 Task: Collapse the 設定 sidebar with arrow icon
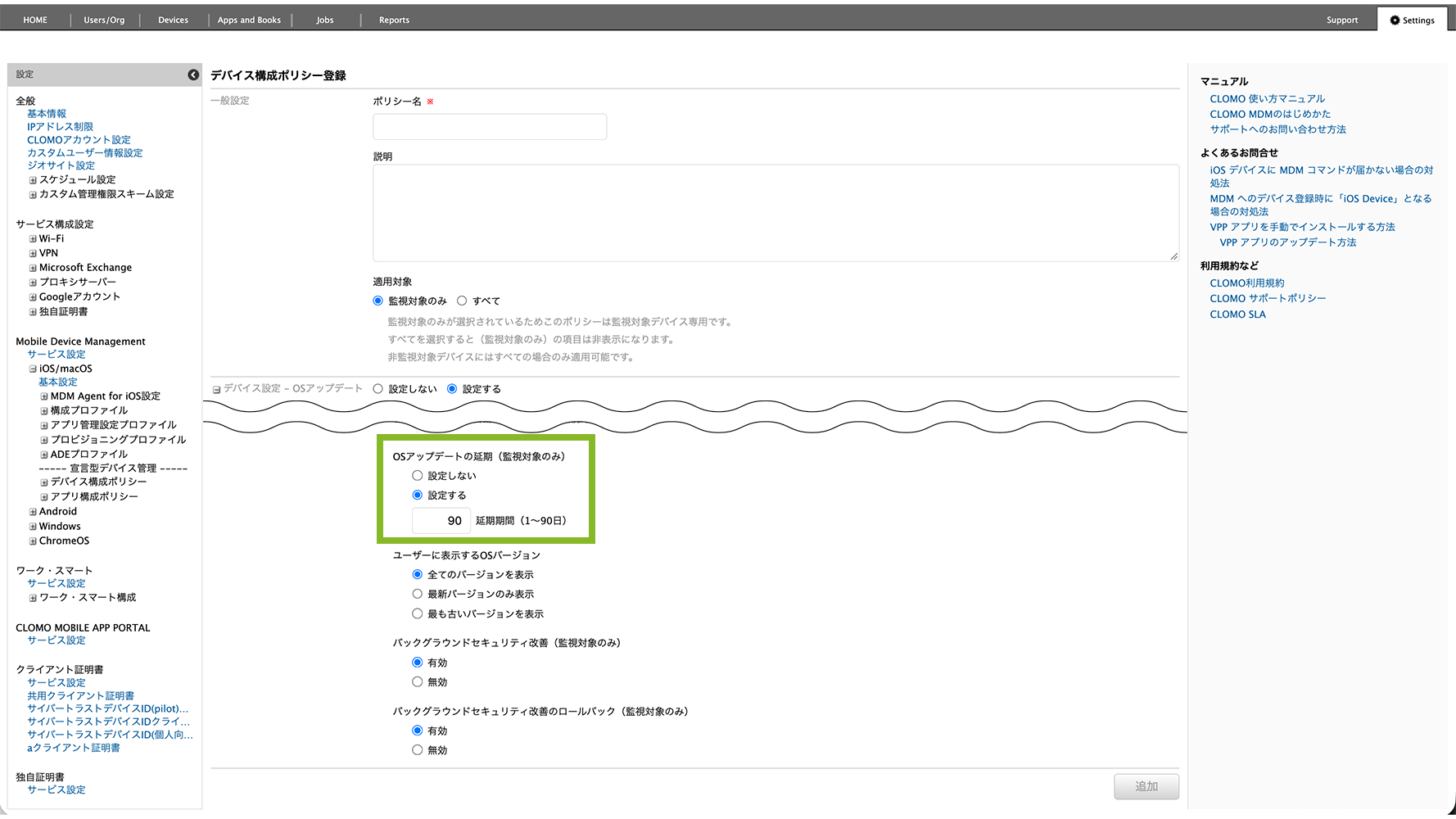[x=193, y=75]
